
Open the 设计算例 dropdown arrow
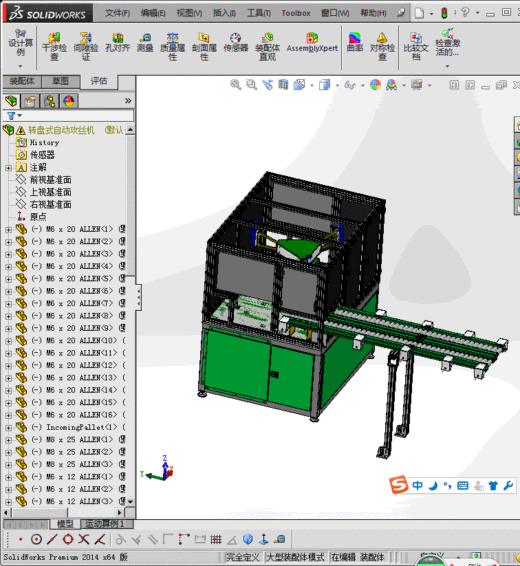coord(20,66)
